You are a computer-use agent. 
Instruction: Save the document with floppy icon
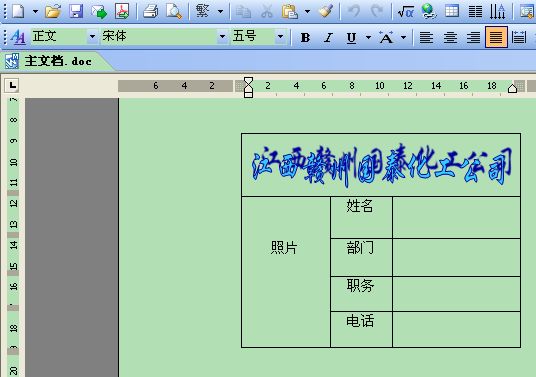76,11
